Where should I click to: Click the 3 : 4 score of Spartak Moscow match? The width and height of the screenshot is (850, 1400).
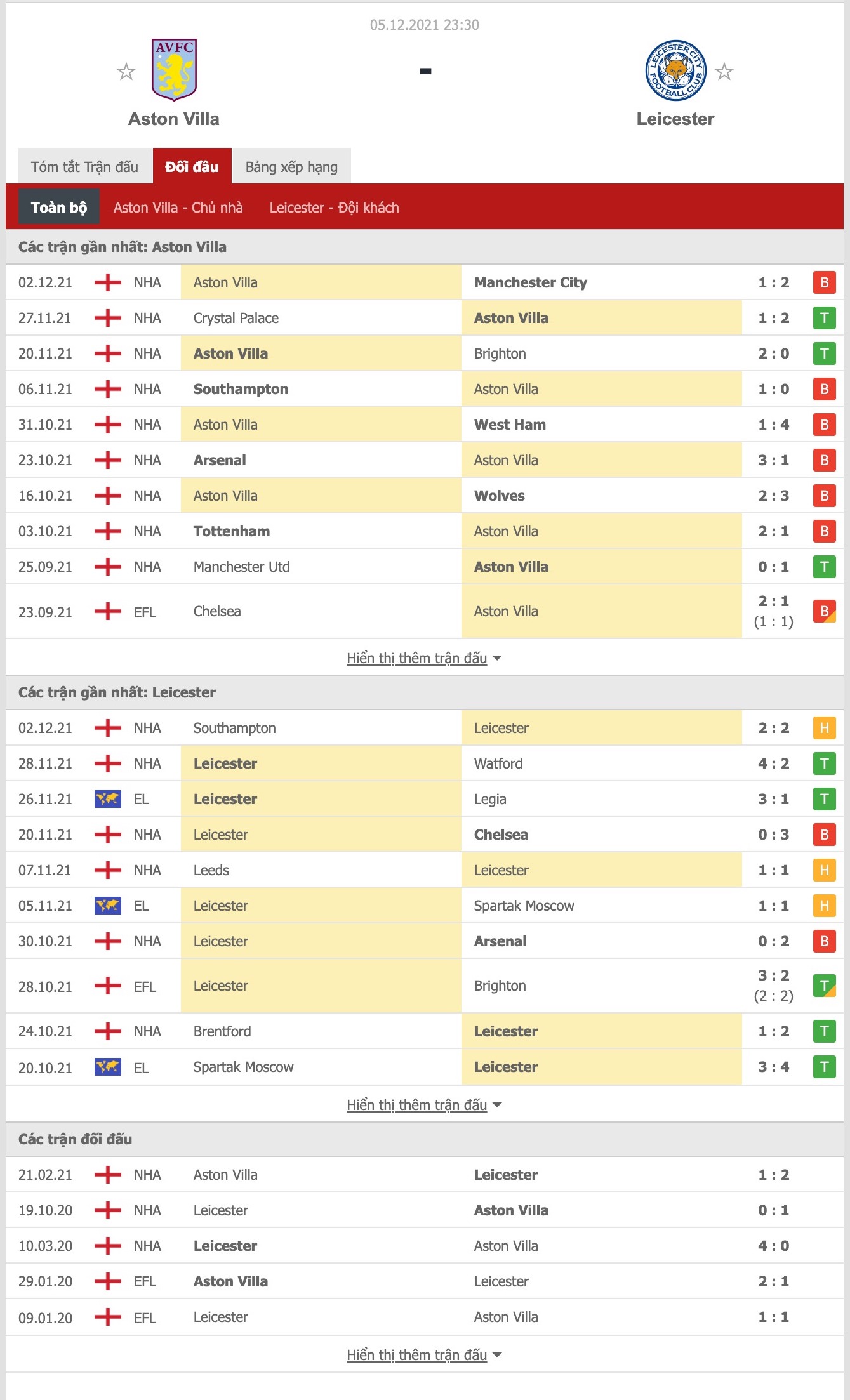coord(774,1067)
